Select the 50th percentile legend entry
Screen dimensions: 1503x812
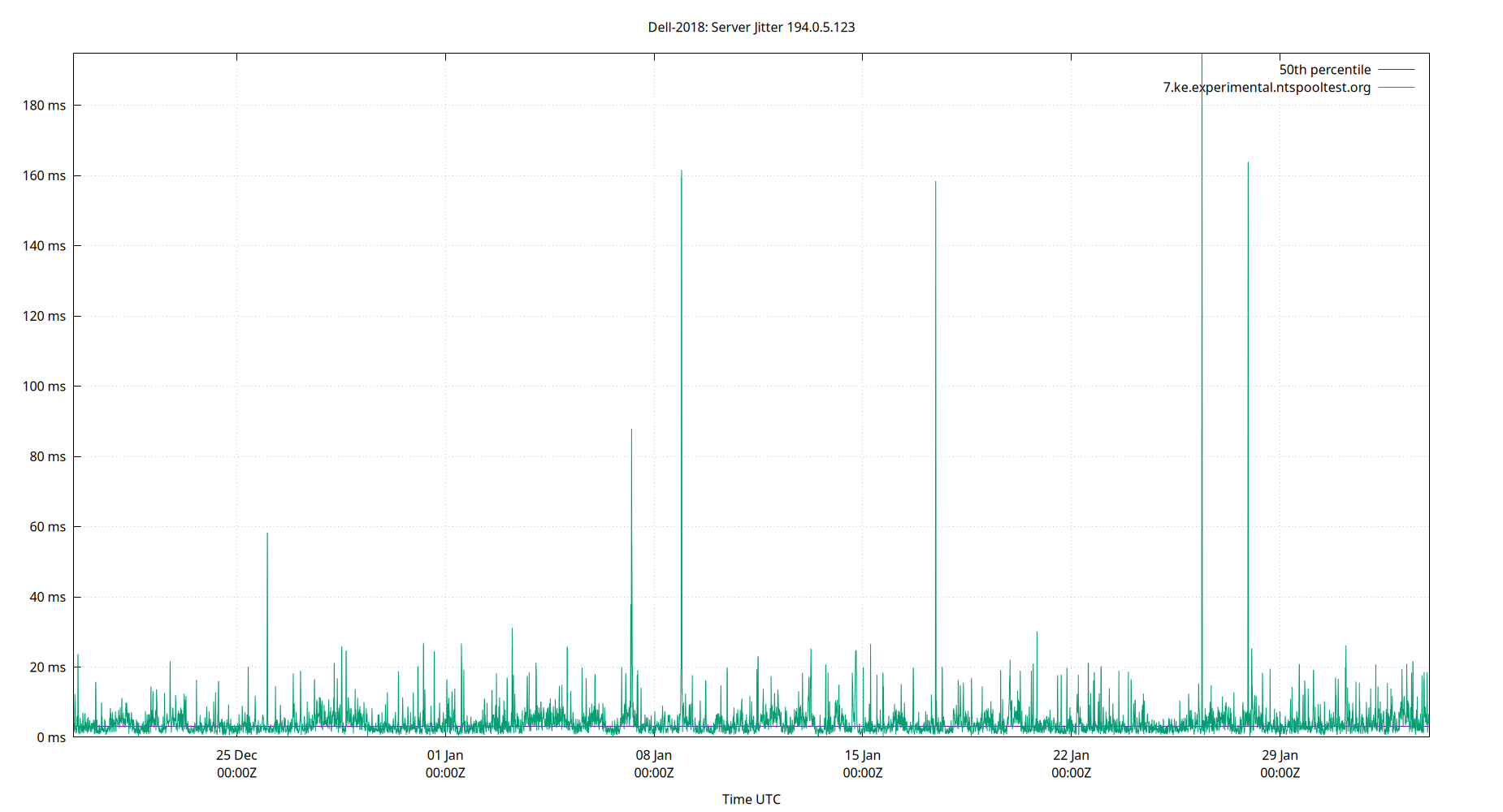coord(1325,69)
